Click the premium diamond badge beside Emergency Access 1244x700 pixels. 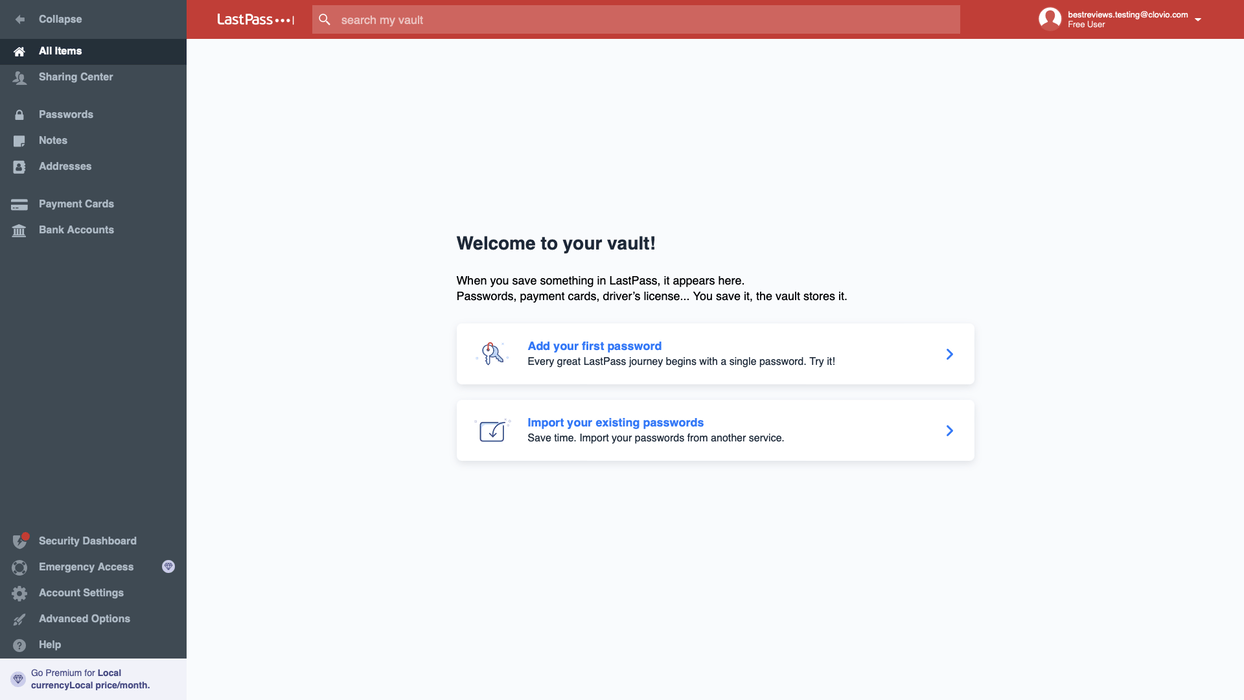pos(168,566)
